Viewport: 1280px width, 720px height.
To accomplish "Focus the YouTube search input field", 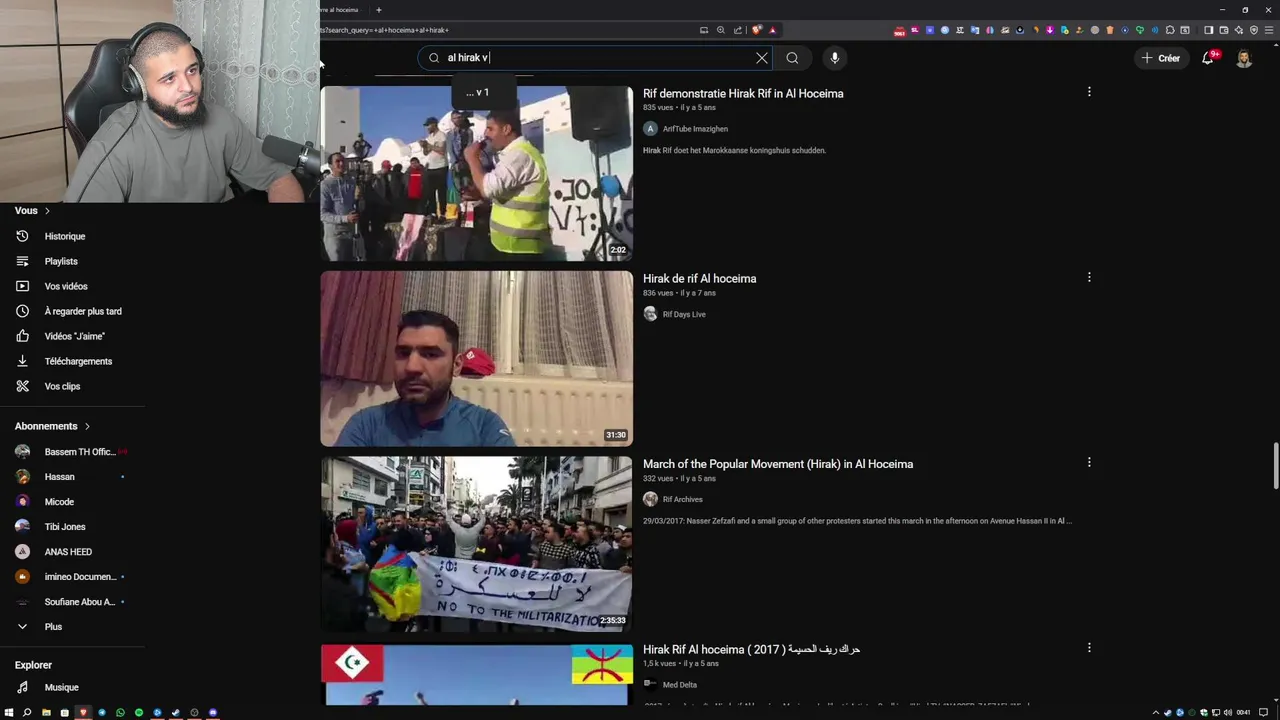I will pyautogui.click(x=595, y=58).
